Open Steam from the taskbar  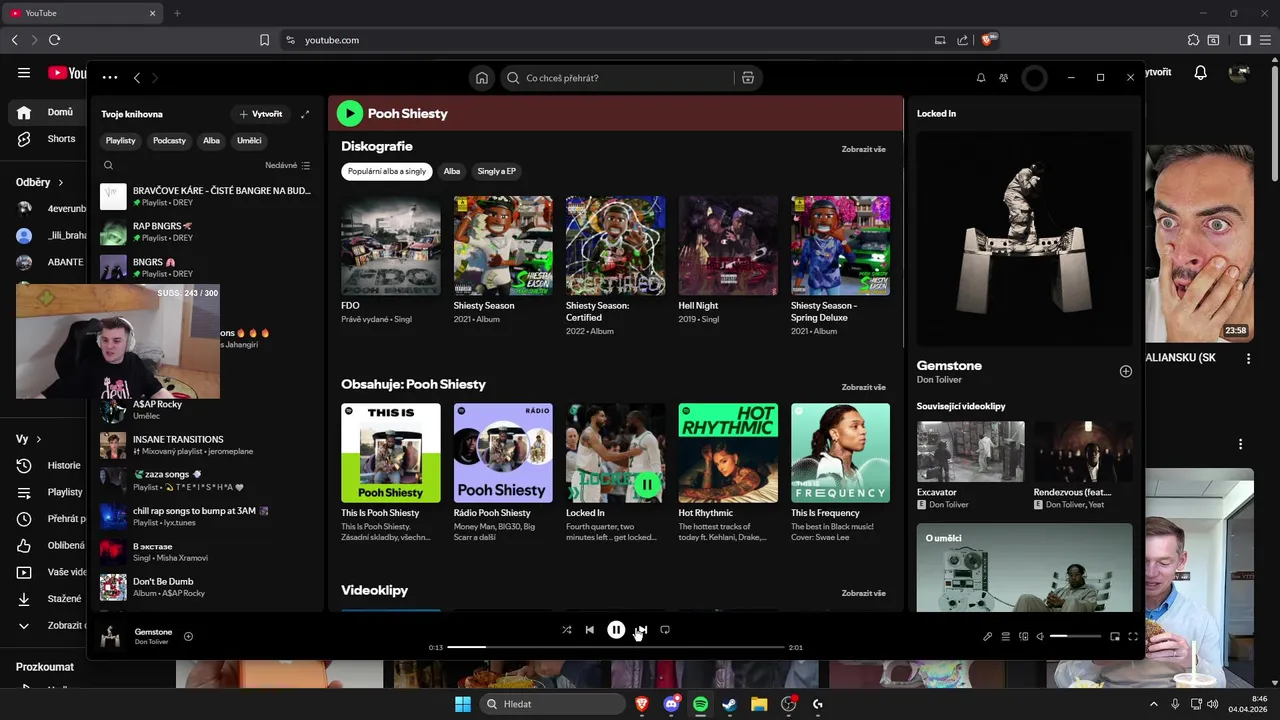point(730,704)
